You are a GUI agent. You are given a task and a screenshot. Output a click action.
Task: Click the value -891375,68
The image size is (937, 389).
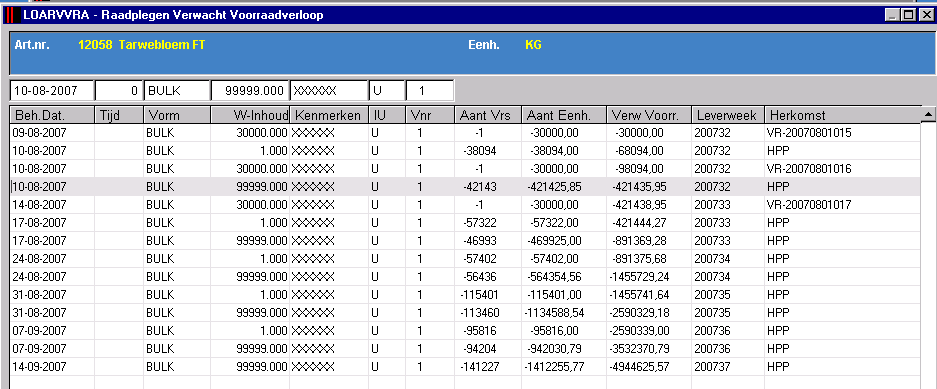pyautogui.click(x=639, y=259)
